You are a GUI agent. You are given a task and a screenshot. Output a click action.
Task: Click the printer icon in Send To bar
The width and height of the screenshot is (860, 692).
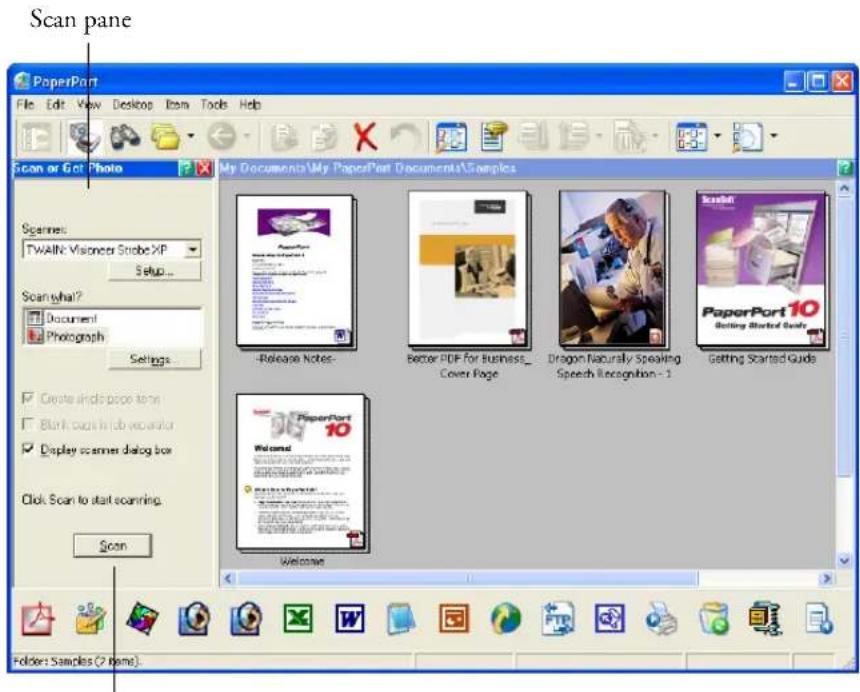pos(661,619)
